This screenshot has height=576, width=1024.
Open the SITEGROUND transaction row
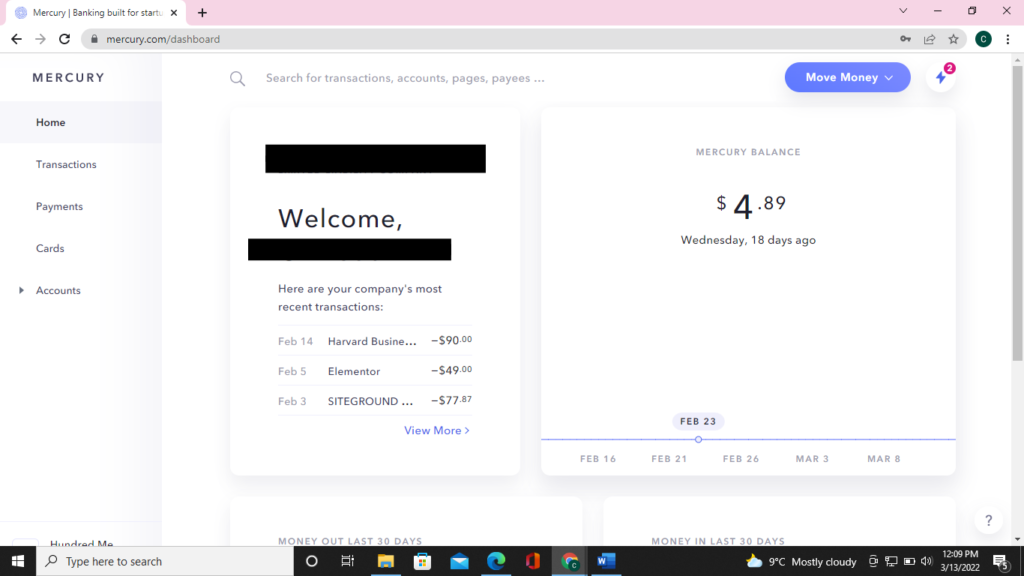coord(375,401)
